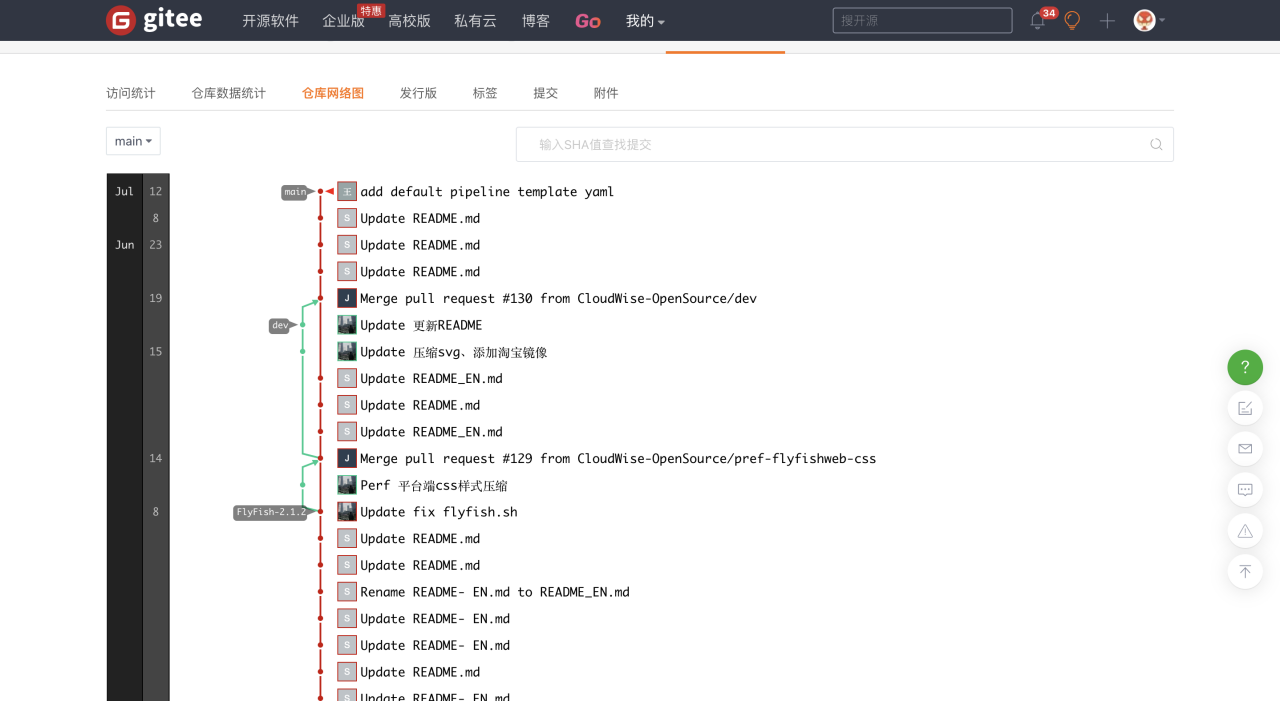Click avatar of 'add default pipeline template yaml' commit

point(347,191)
